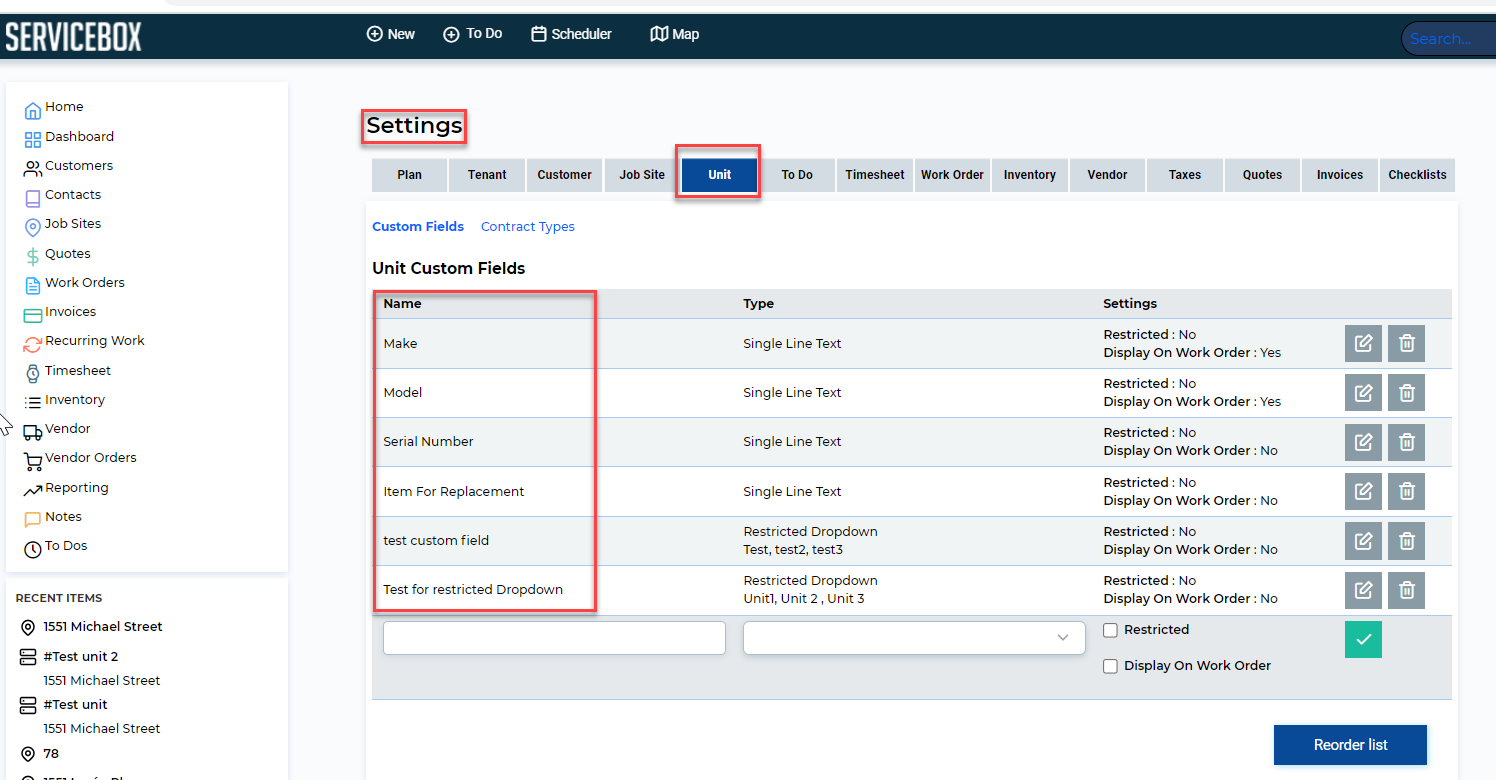
Task: Open the Scheduler from top bar
Action: click(571, 34)
